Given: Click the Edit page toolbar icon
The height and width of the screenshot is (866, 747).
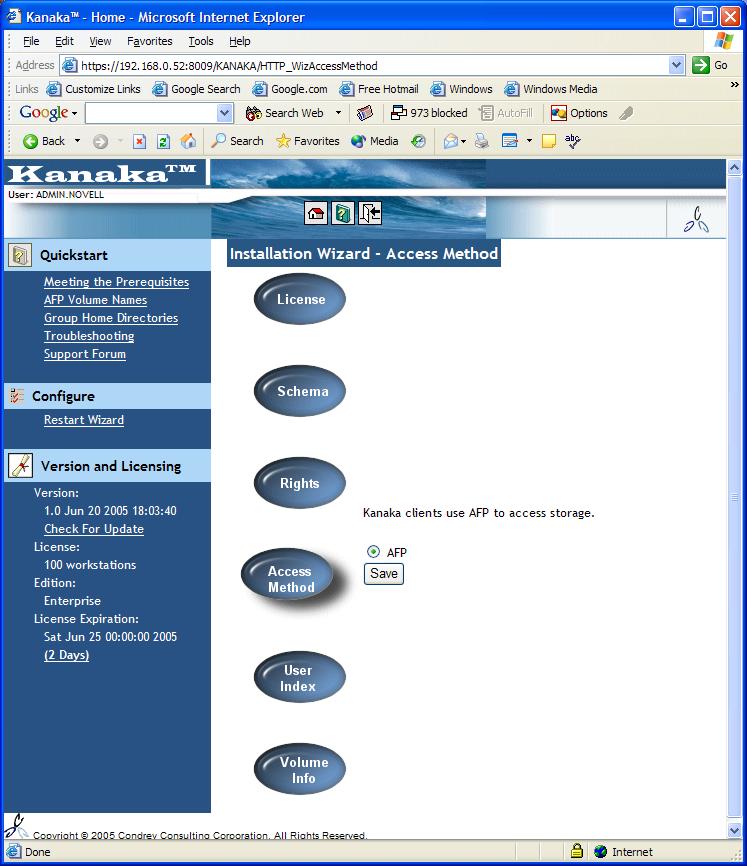Looking at the screenshot, I should coord(510,141).
